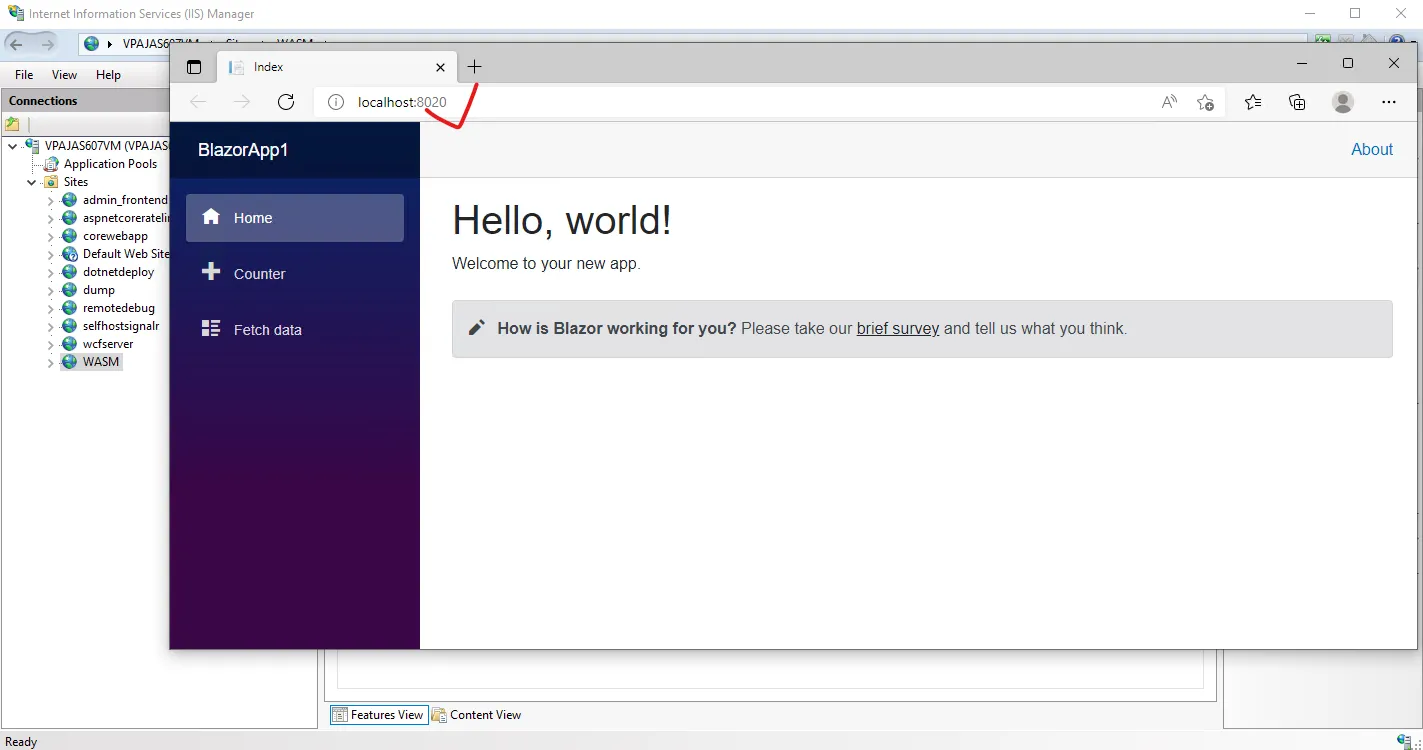Click the BlazorApp1 brand title
The image size is (1423, 750).
tap(243, 150)
